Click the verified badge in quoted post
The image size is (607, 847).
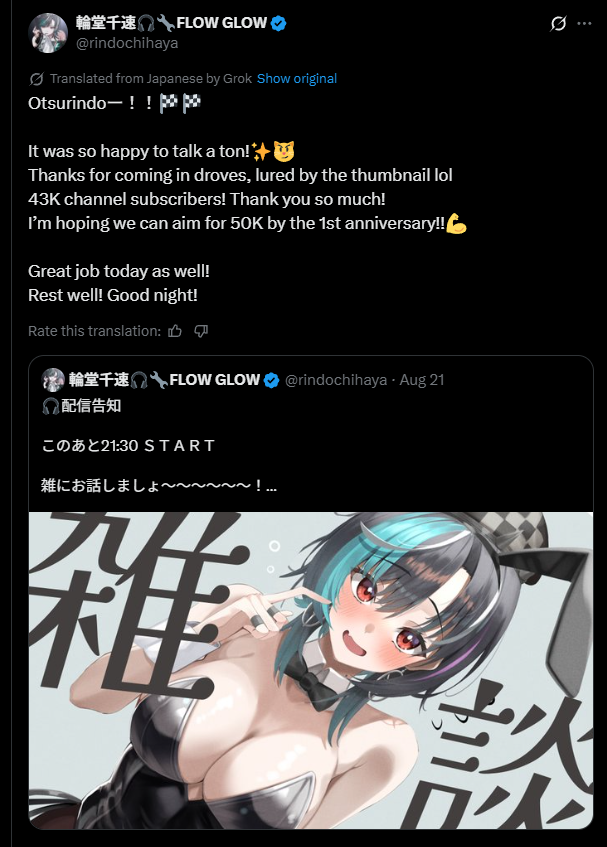[x=272, y=380]
